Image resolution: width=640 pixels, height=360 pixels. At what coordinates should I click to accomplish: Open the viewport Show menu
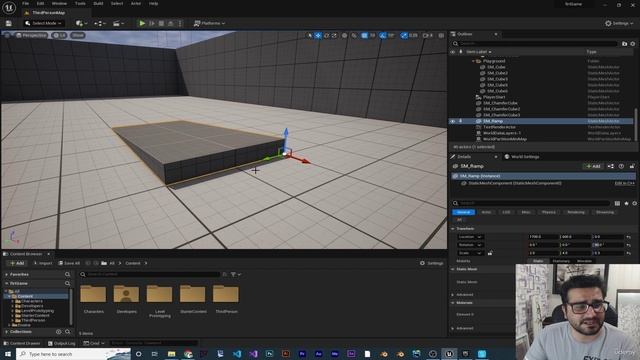point(78,36)
